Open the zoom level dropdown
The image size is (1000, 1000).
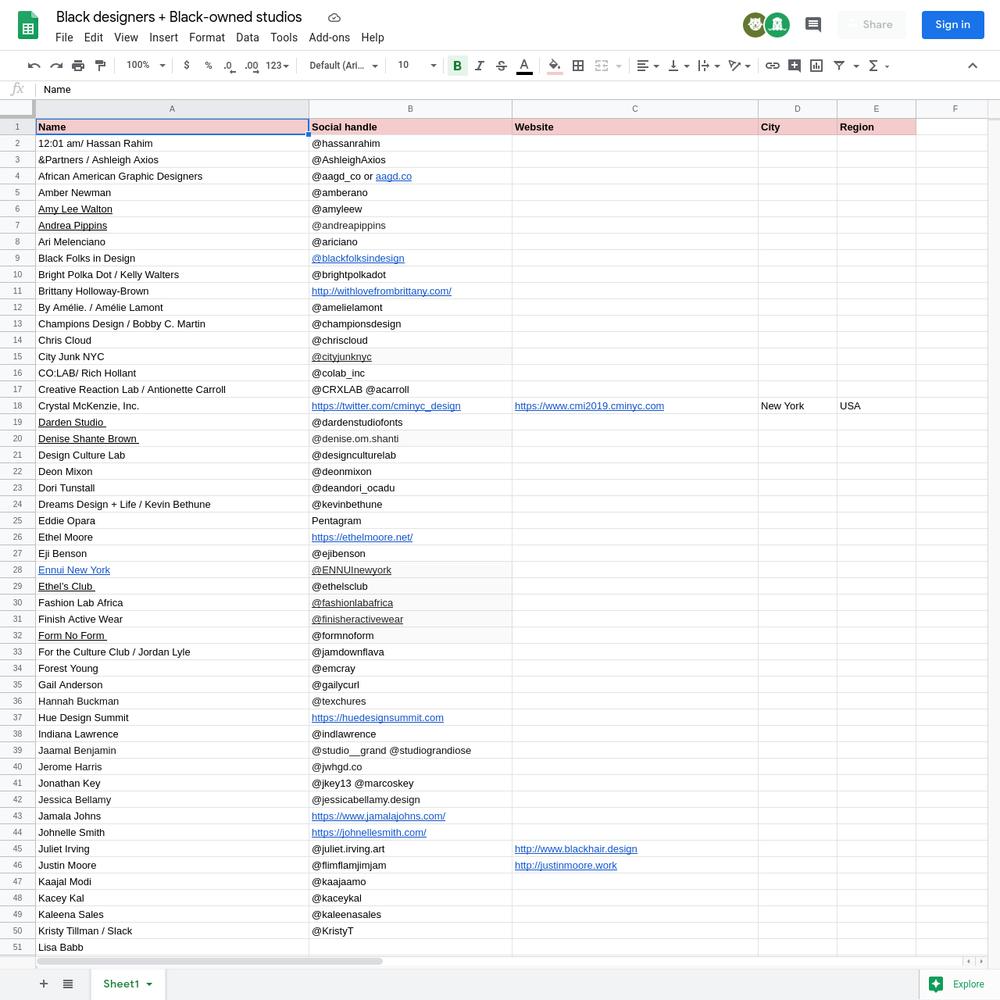(145, 65)
